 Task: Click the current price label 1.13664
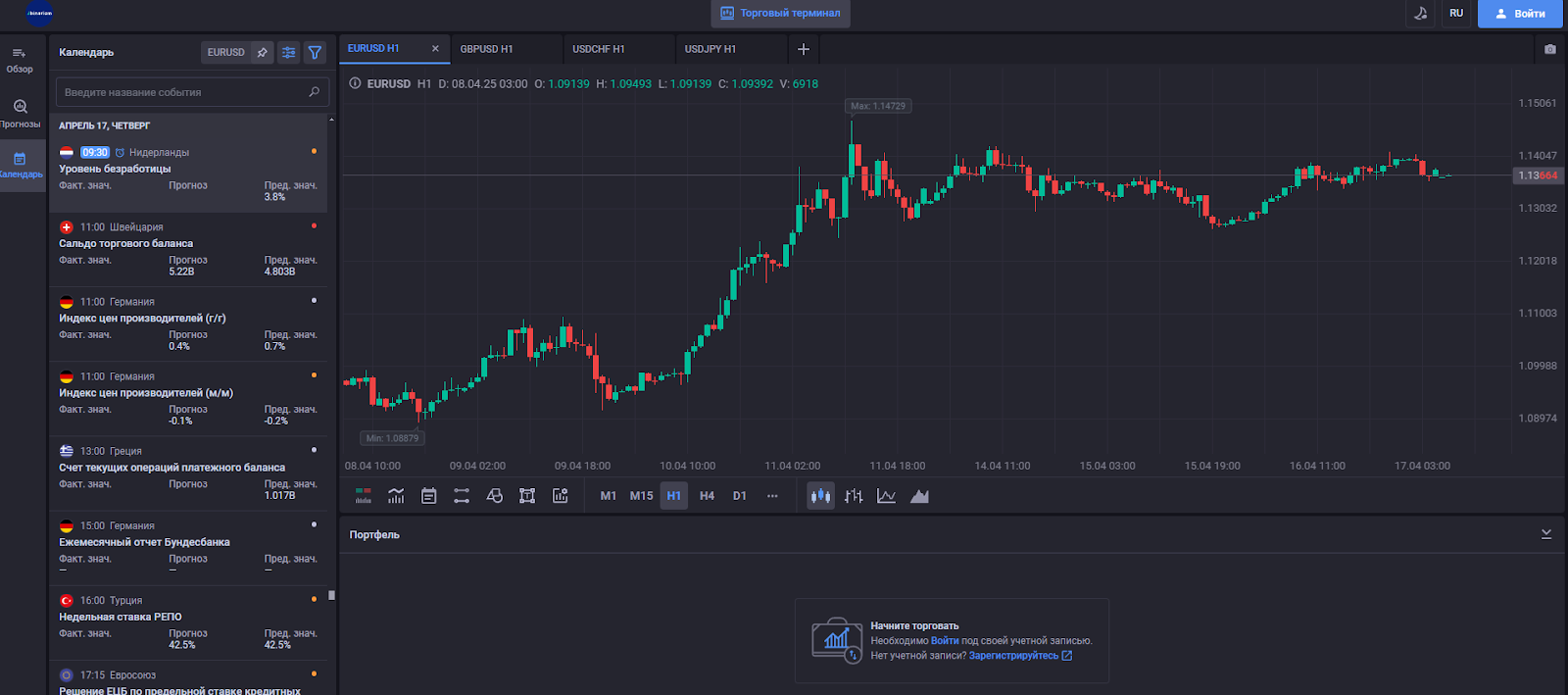1538,175
